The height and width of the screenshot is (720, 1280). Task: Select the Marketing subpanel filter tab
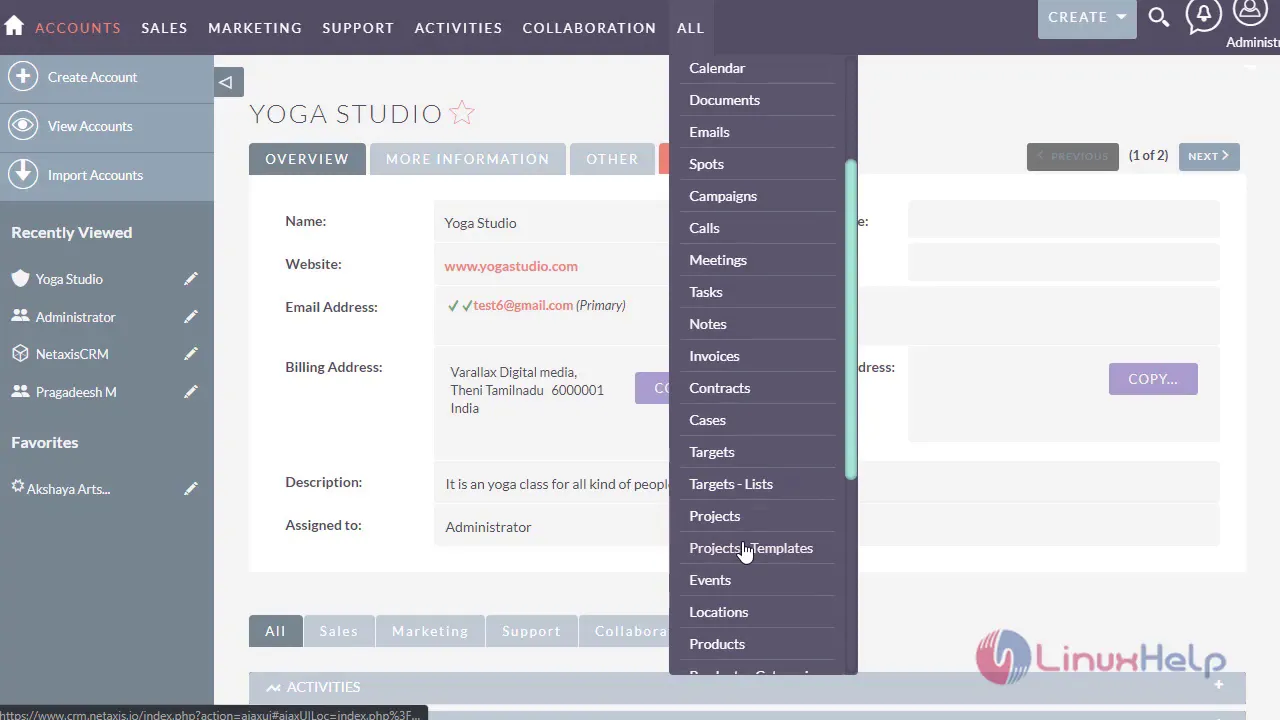coord(430,631)
